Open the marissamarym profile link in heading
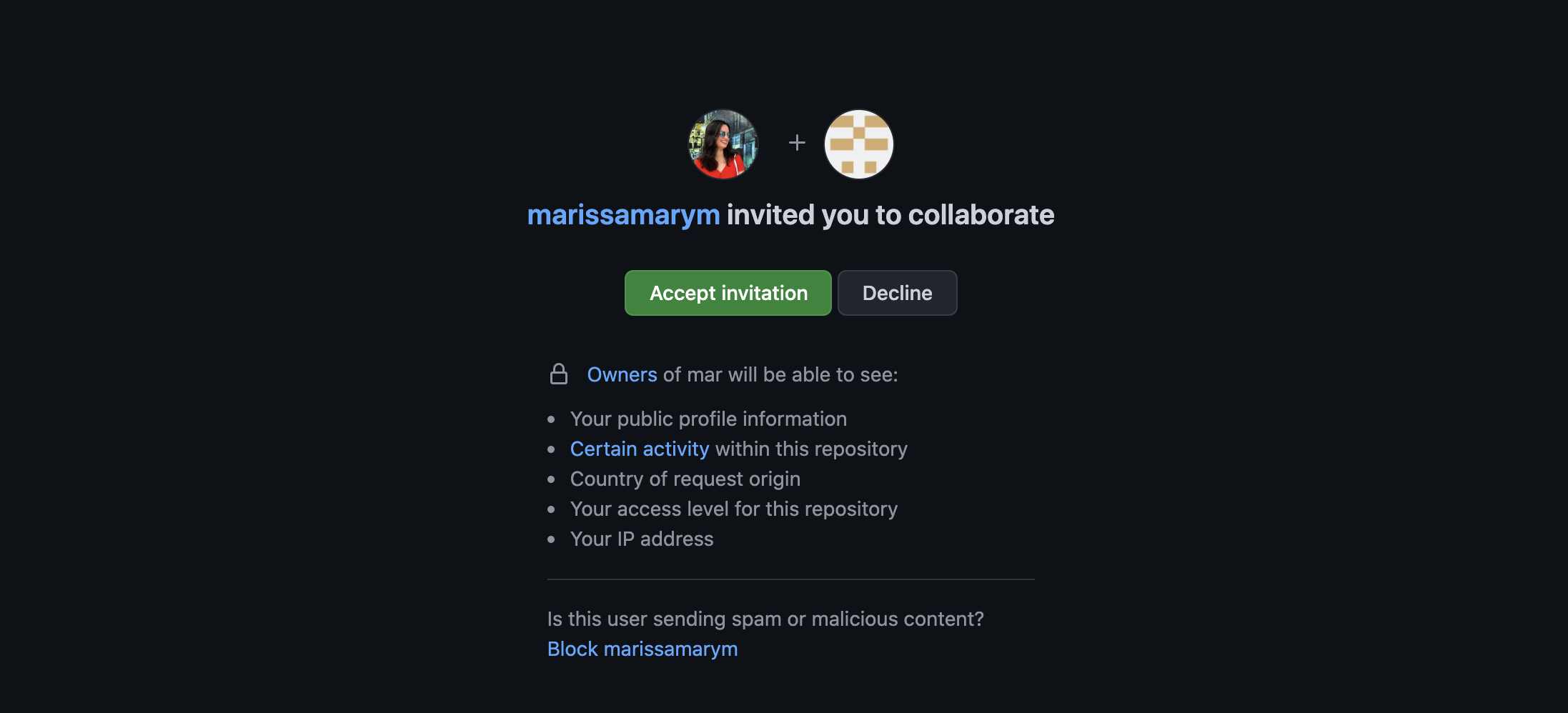Viewport: 1568px width, 713px height. click(x=623, y=215)
